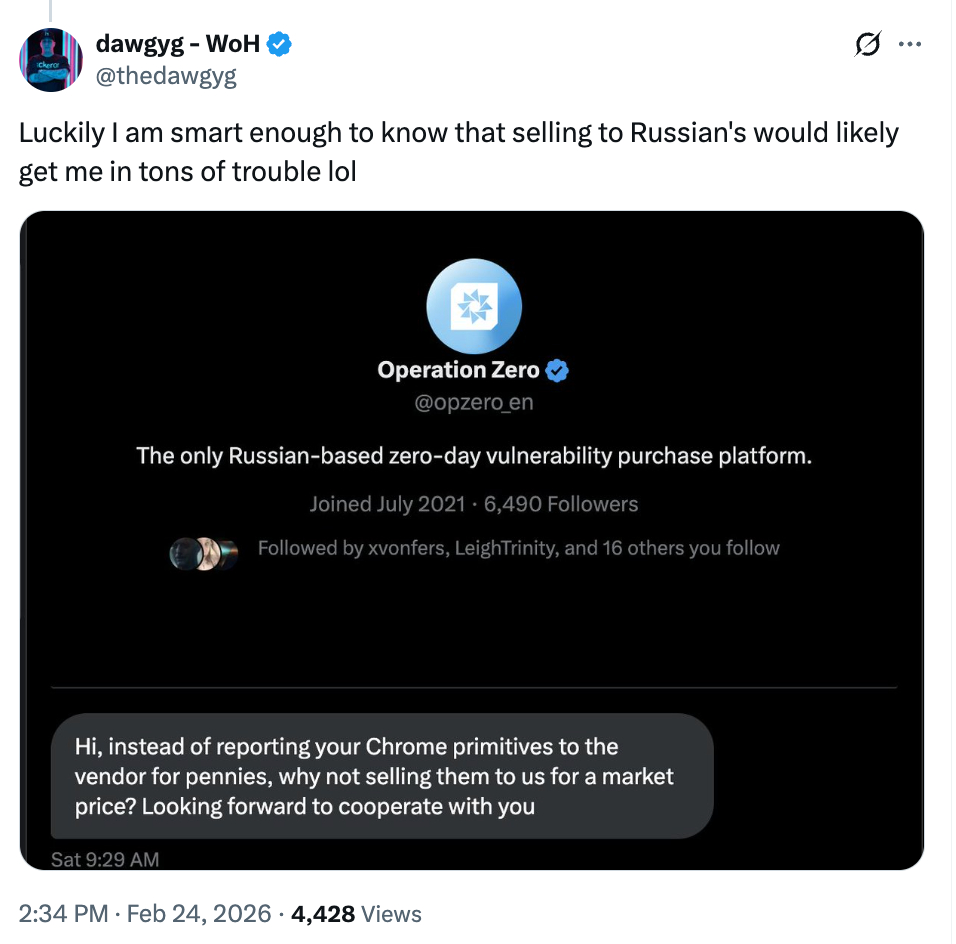
Task: Click the @opzero_en handle
Action: (x=473, y=405)
